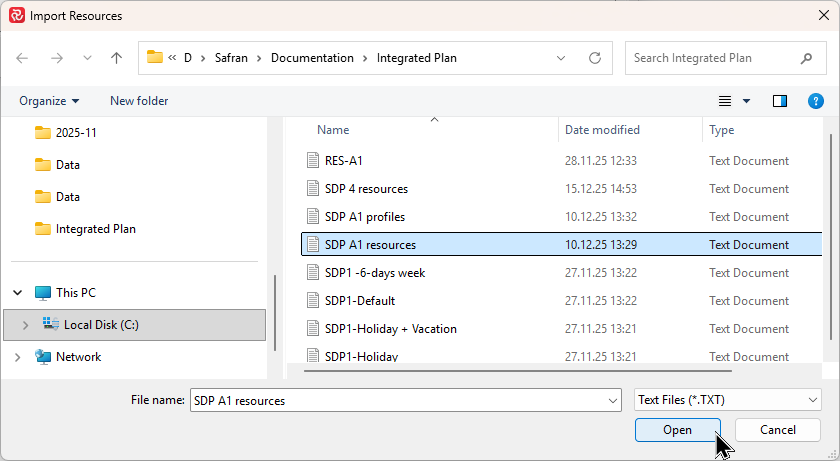Click the change view icon
Viewport: 840px width, 461px height.
725,101
